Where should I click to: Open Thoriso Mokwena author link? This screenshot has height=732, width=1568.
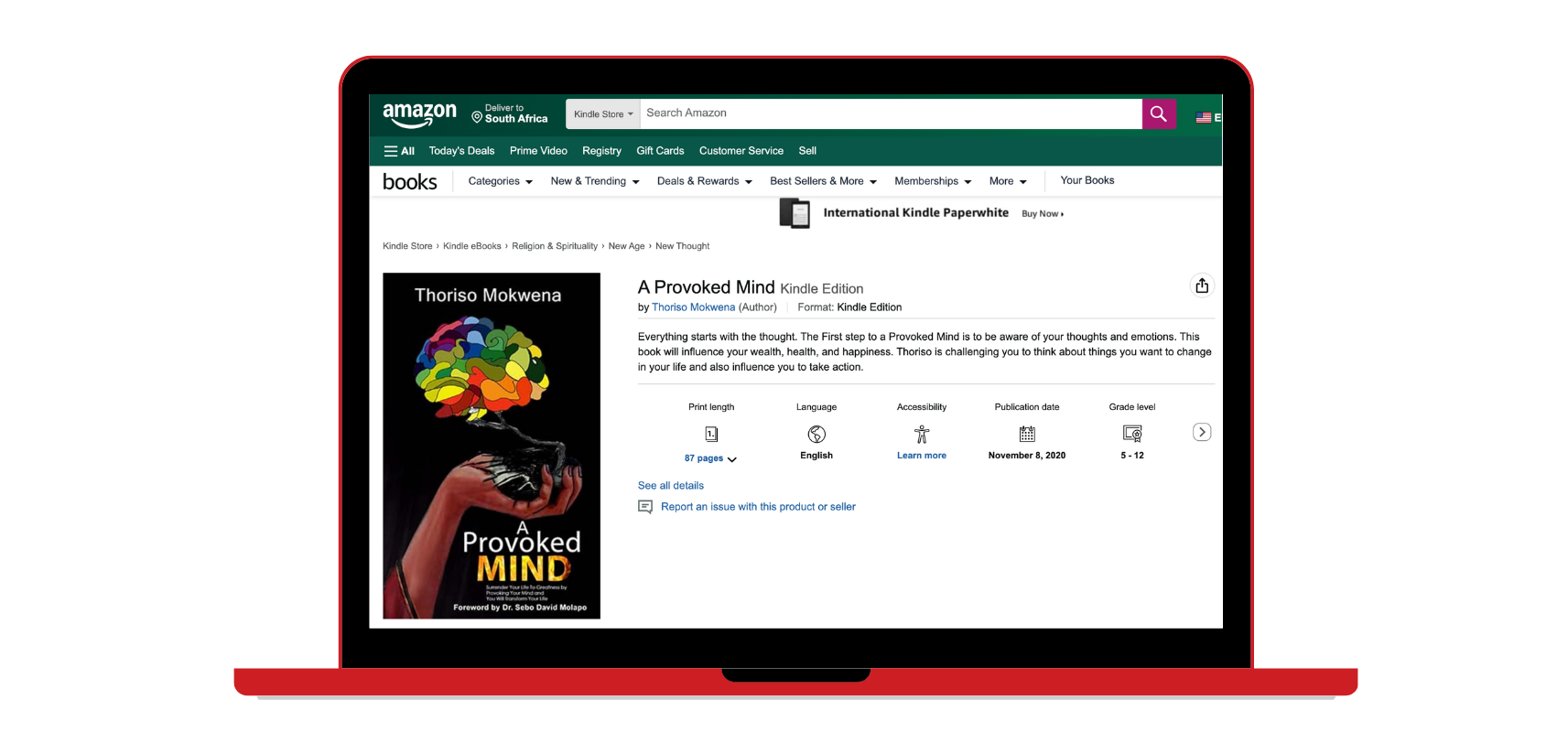[693, 307]
